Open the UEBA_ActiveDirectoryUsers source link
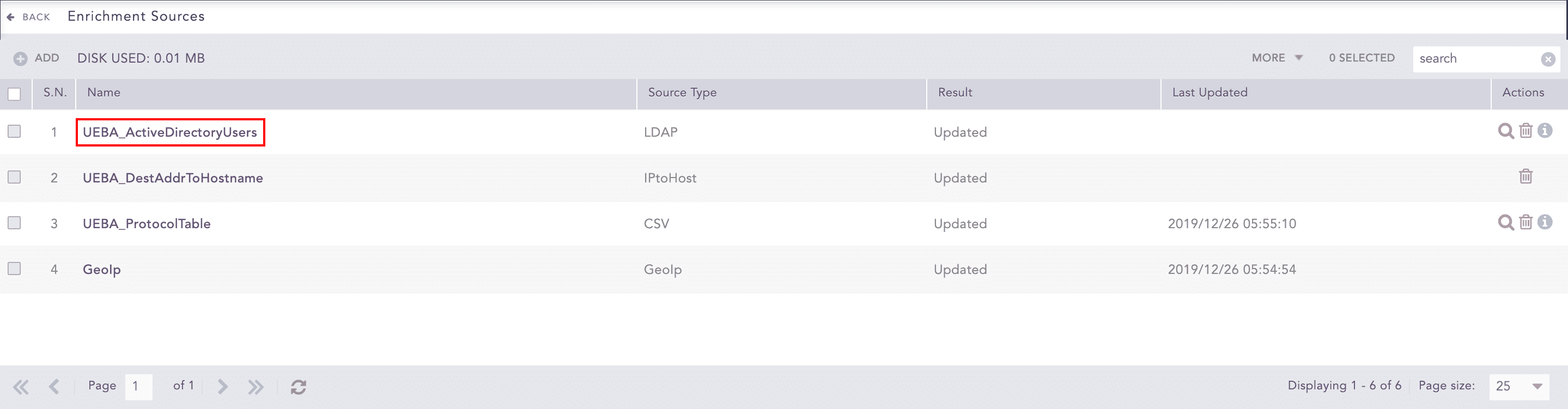 click(x=170, y=132)
